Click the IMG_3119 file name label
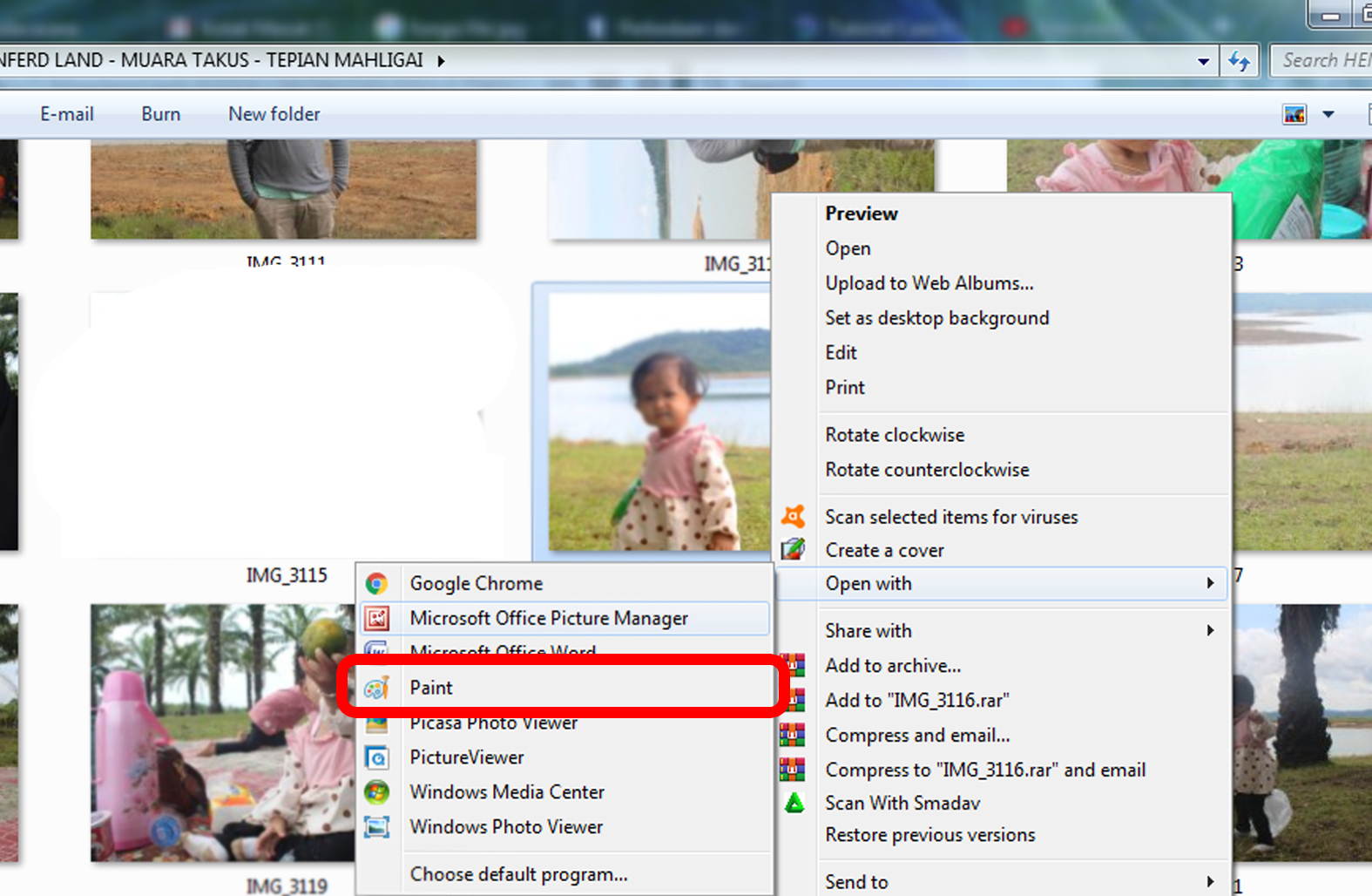Image resolution: width=1372 pixels, height=896 pixels. pyautogui.click(x=287, y=886)
